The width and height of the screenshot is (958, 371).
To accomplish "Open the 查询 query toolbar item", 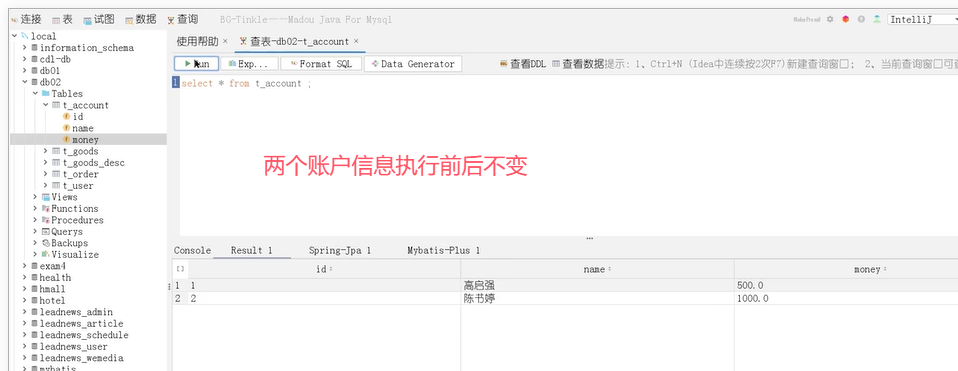I will (182, 20).
